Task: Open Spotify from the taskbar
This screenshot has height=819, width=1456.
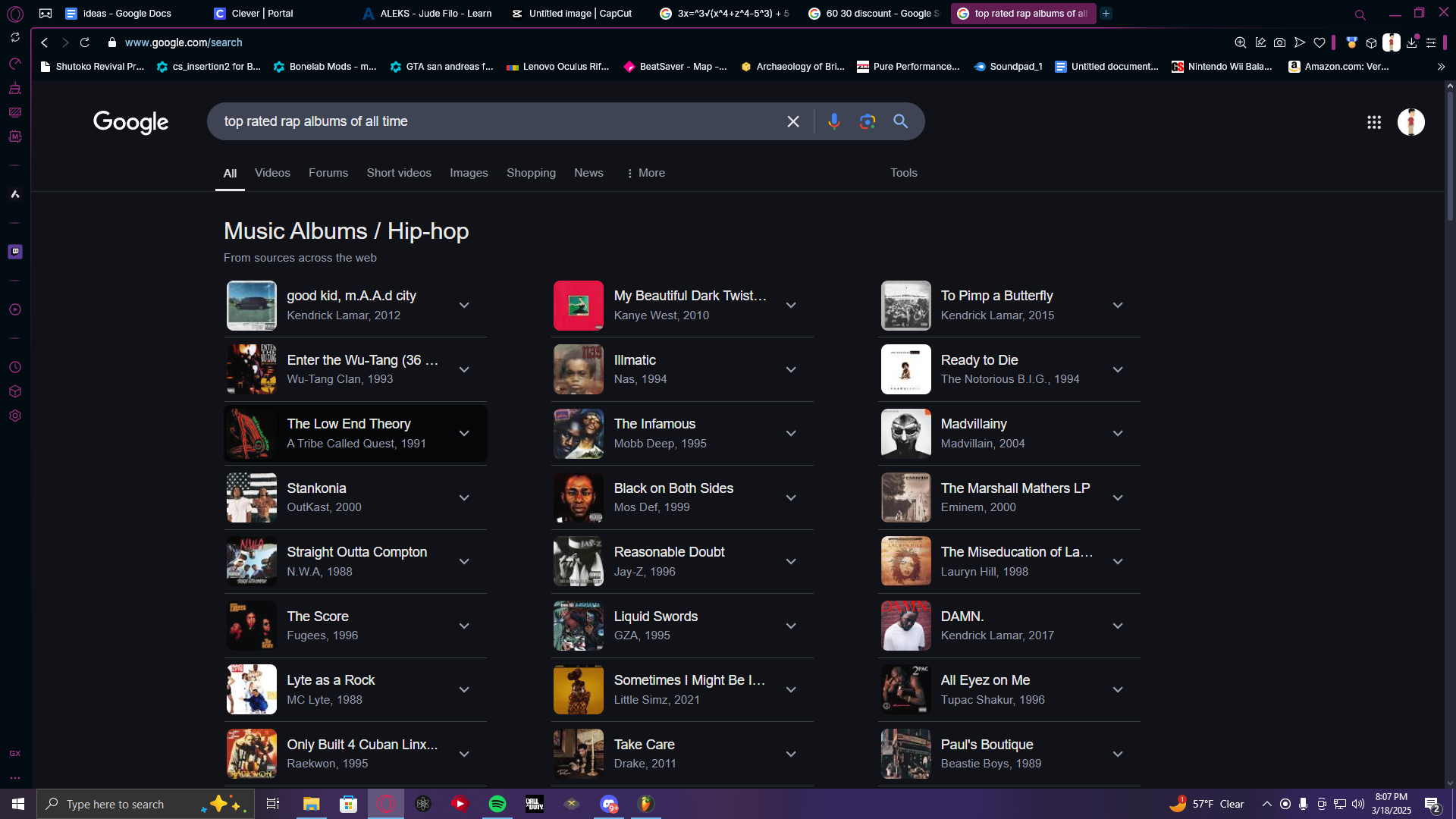Action: (497, 804)
